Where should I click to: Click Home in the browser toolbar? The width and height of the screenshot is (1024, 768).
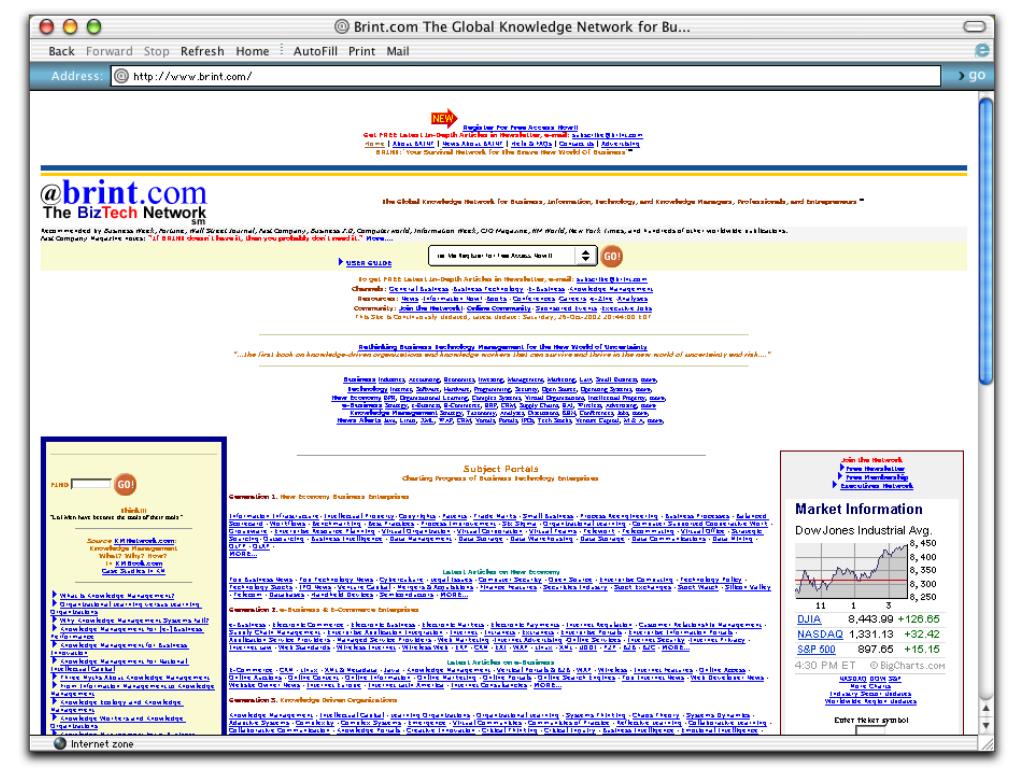point(252,51)
